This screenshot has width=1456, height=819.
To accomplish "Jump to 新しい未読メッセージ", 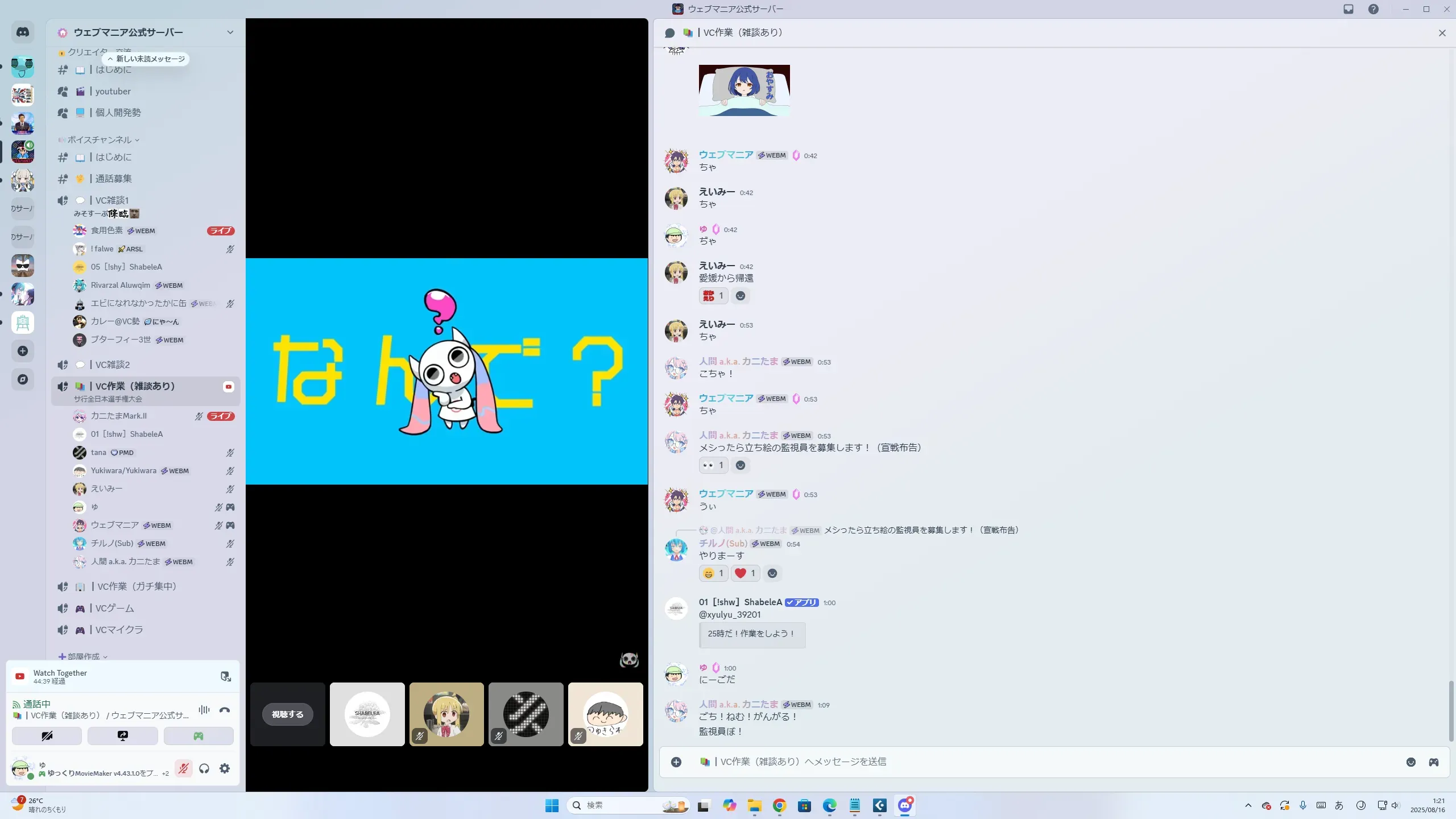I will [x=146, y=59].
